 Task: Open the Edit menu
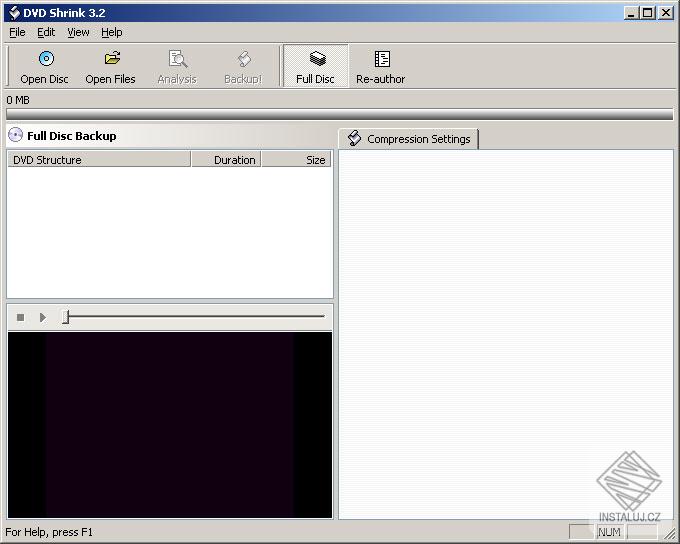[46, 33]
